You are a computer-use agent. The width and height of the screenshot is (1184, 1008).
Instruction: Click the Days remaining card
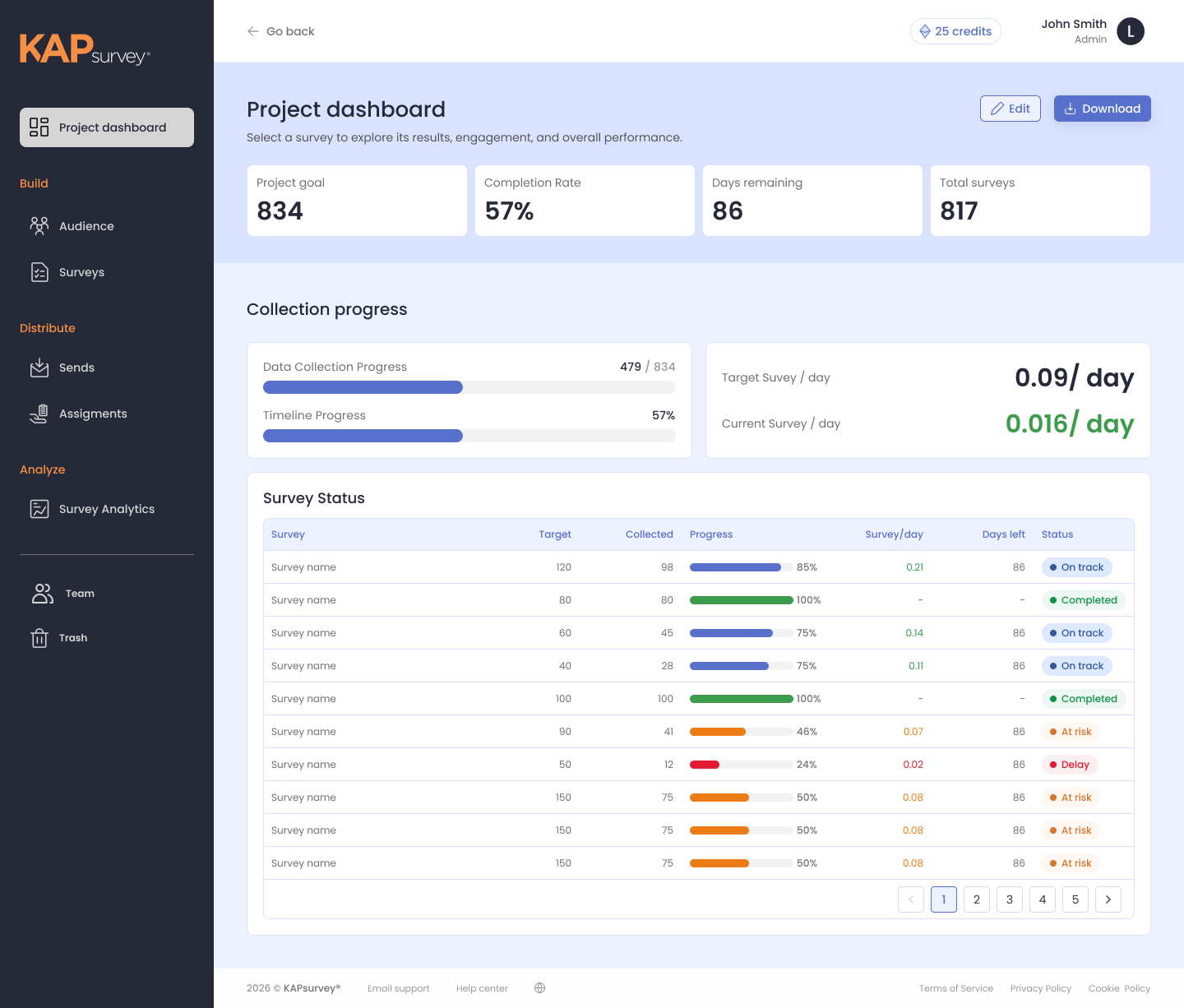(812, 201)
